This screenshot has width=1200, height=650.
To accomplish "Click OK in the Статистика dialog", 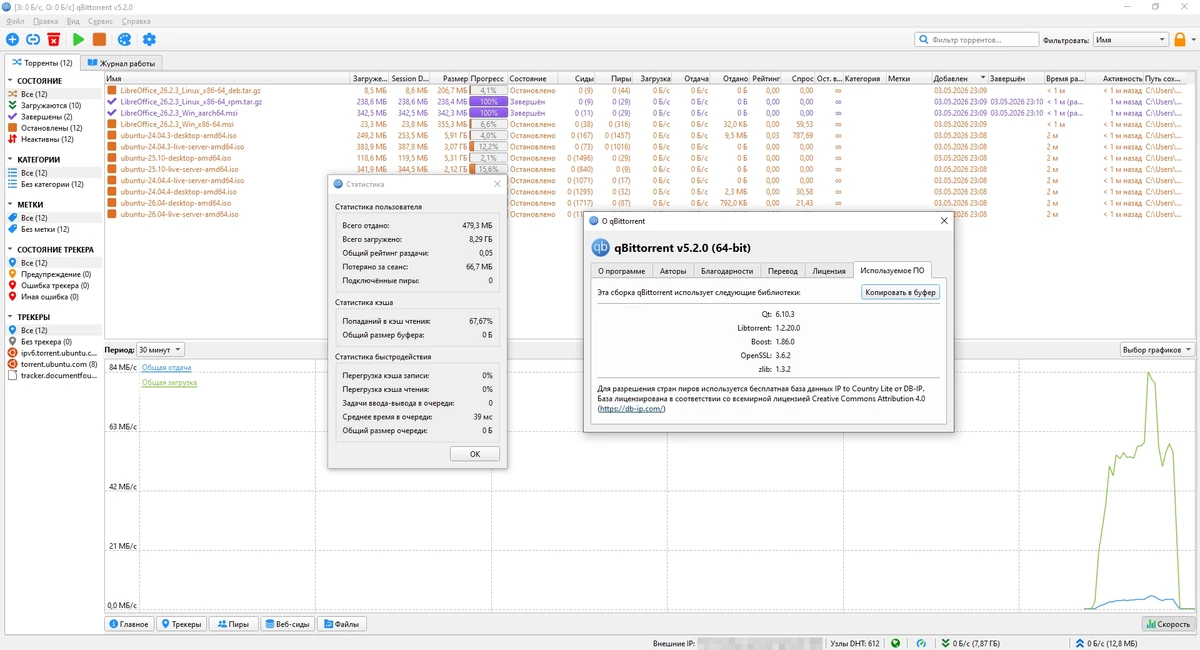I will pos(475,454).
